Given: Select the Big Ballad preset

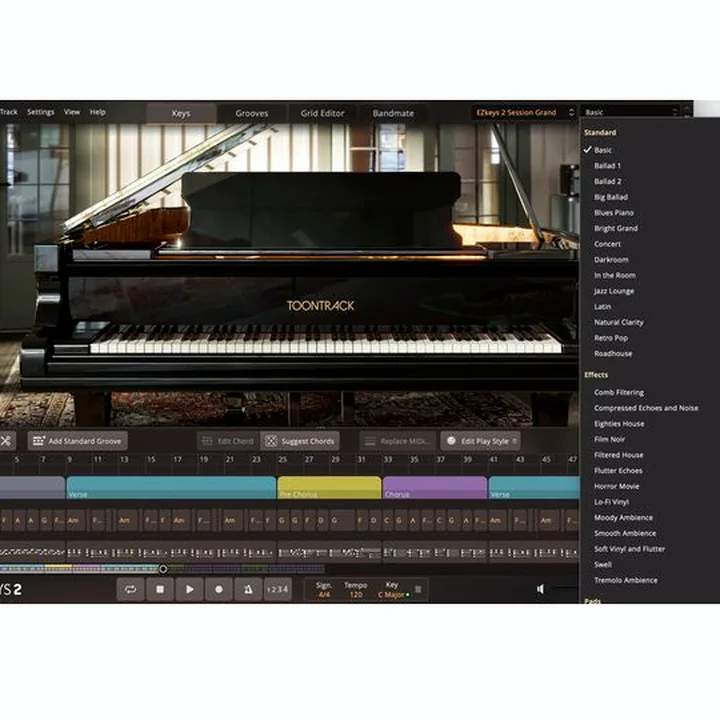Looking at the screenshot, I should 611,197.
